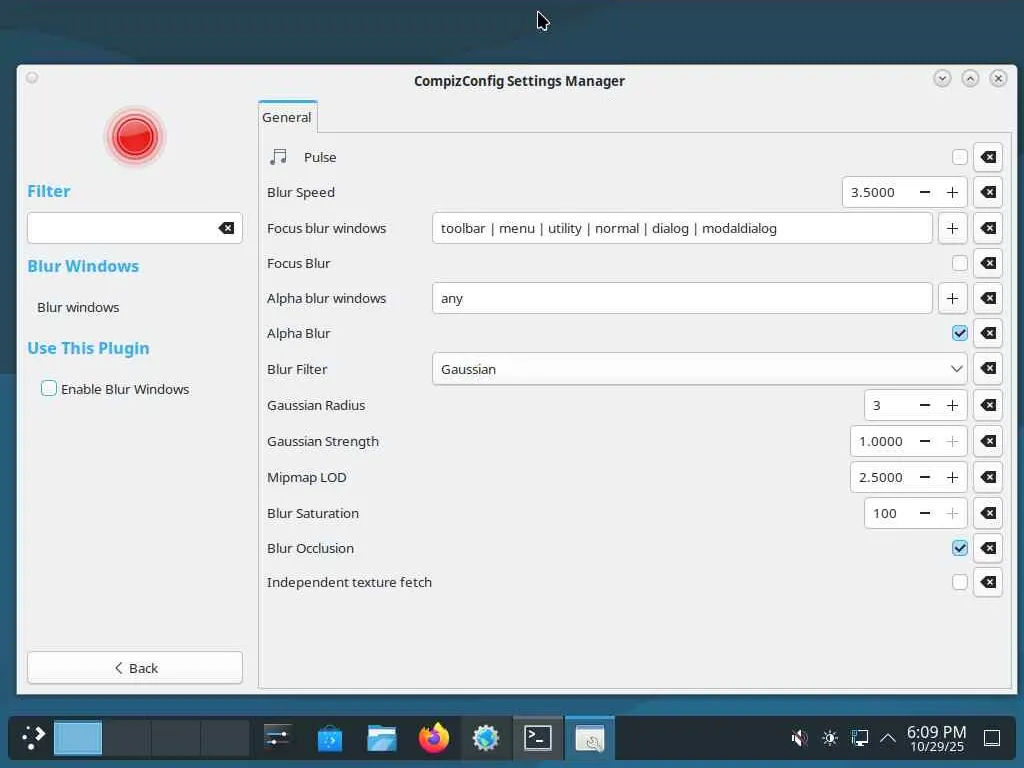Reset the Focus Blur option to default

click(x=987, y=263)
